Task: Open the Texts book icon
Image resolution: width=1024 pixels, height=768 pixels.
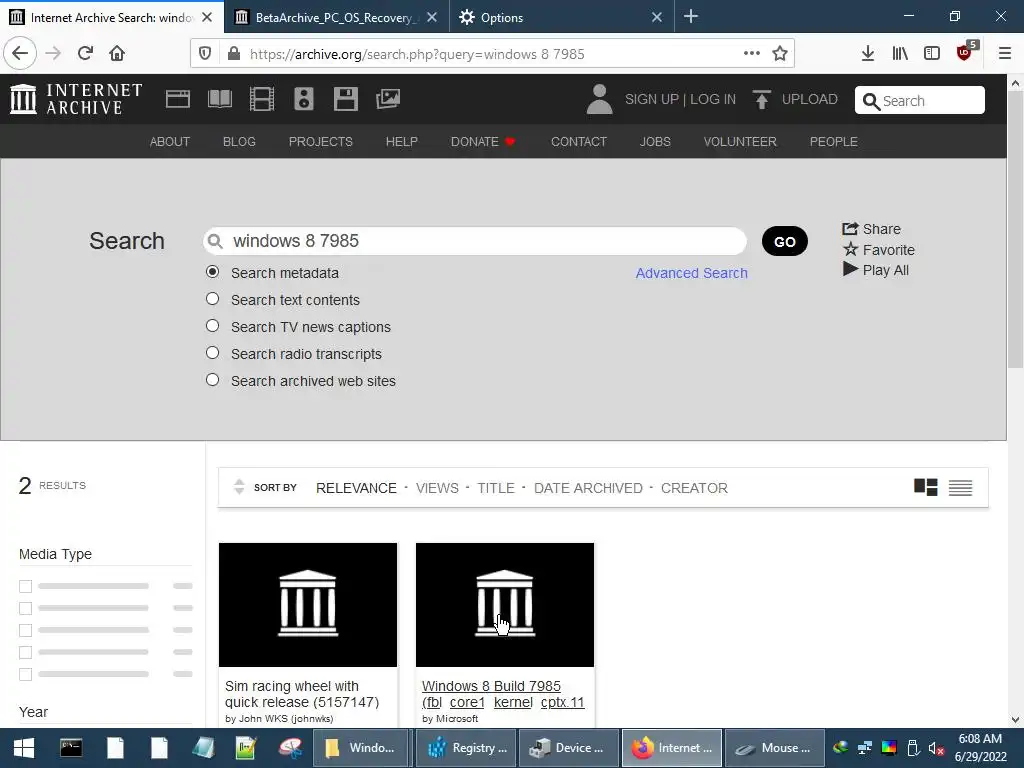Action: (219, 99)
